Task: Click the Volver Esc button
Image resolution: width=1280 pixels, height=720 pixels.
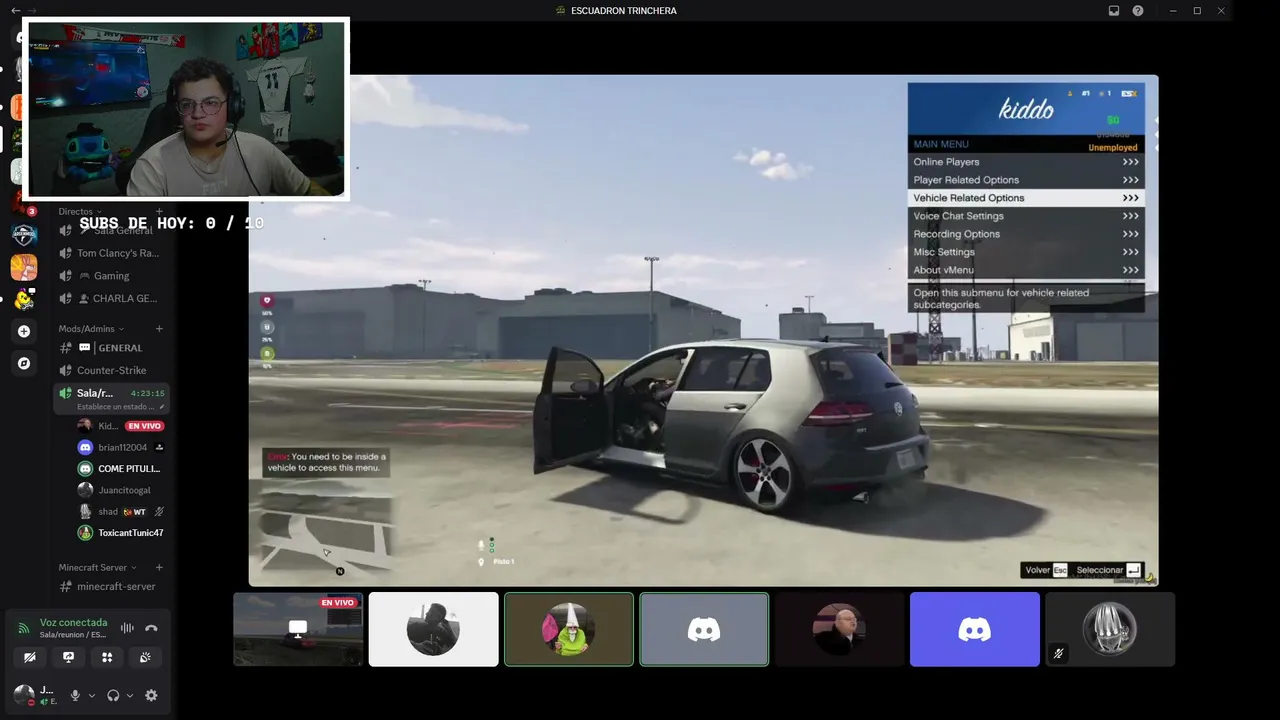Action: coord(1045,570)
